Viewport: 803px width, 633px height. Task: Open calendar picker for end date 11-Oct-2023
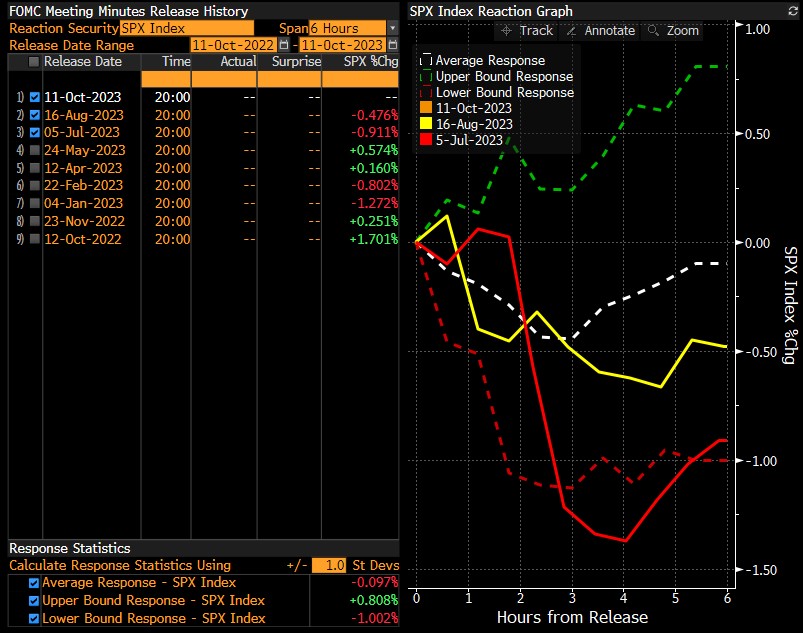(392, 45)
